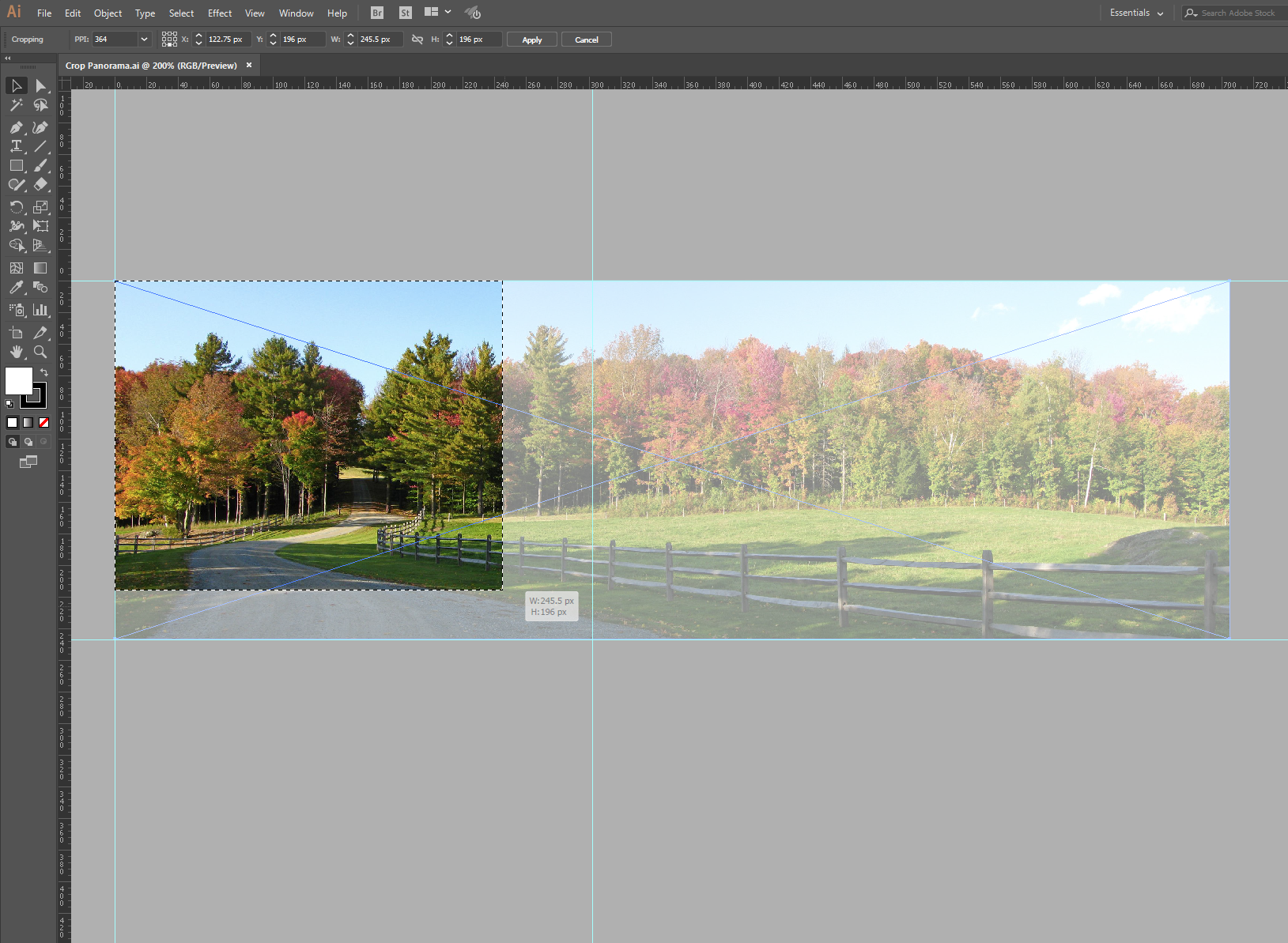Select the Slice tool

point(41,333)
